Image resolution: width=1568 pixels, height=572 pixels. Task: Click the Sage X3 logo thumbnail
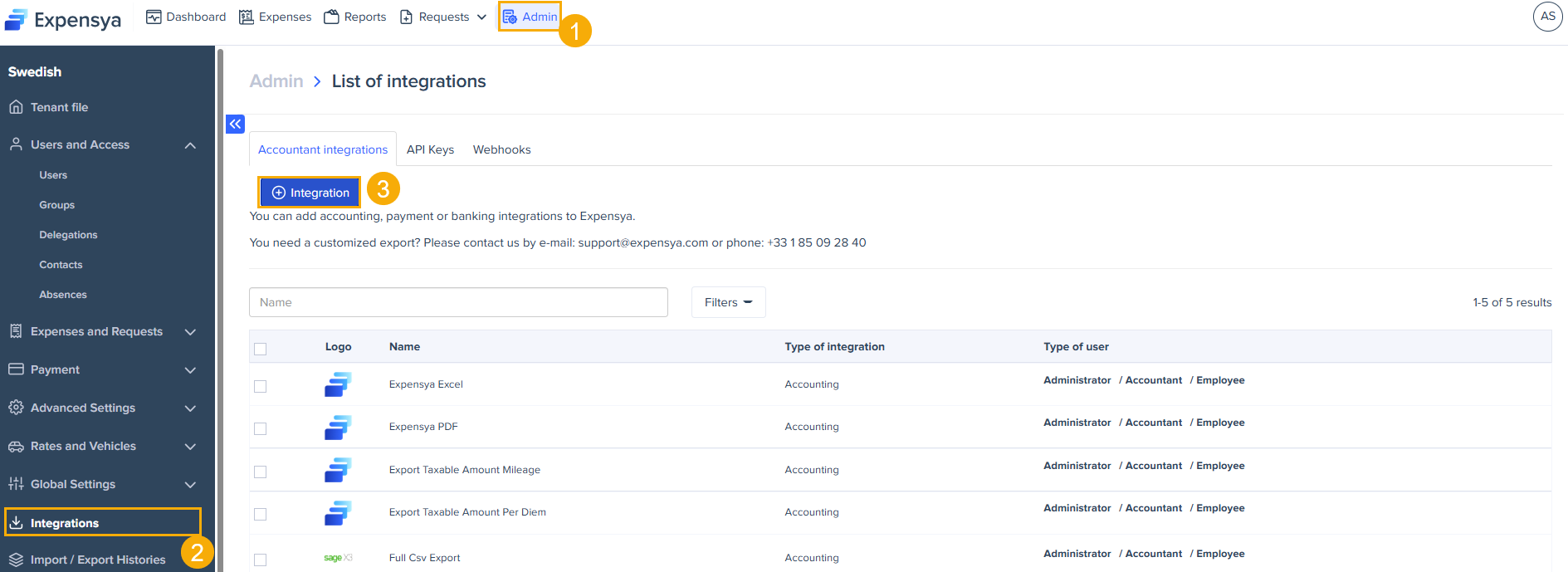pyautogui.click(x=338, y=558)
